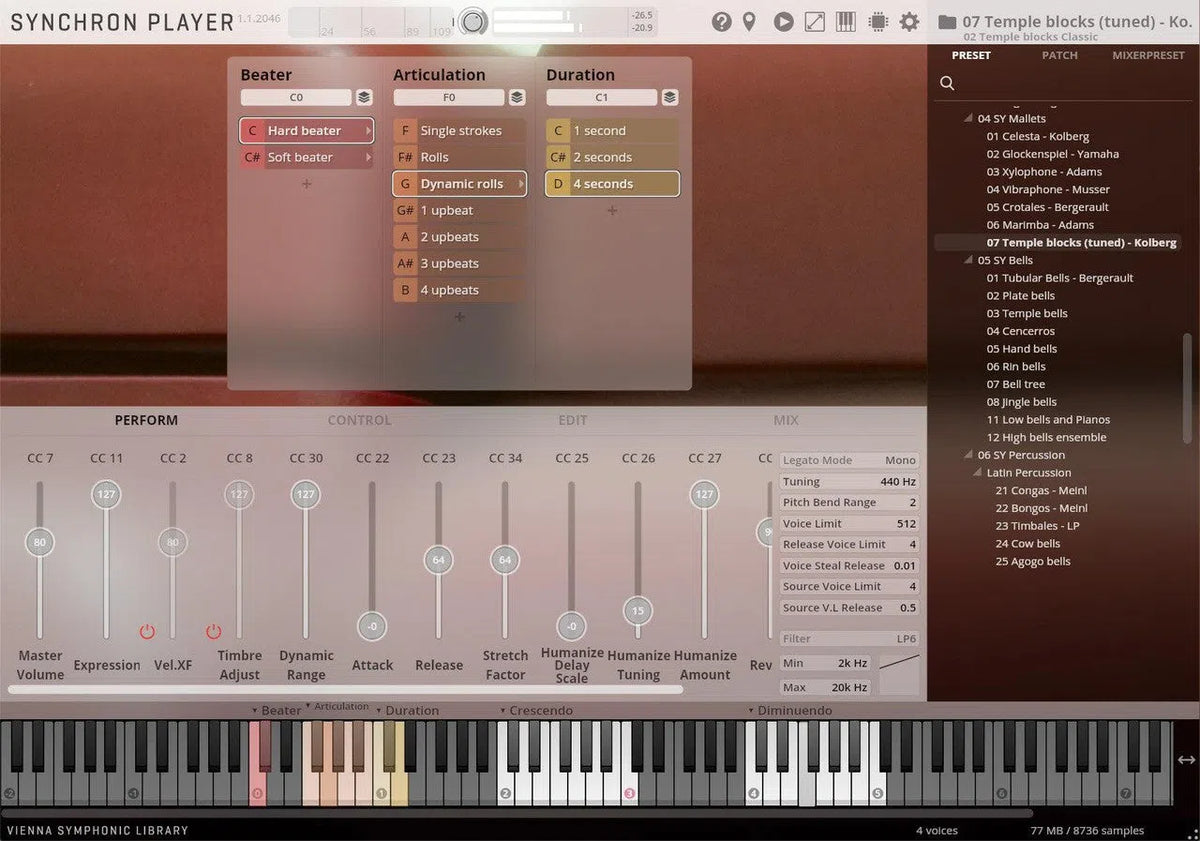
Task: Select the Soft beater option
Action: (x=305, y=157)
